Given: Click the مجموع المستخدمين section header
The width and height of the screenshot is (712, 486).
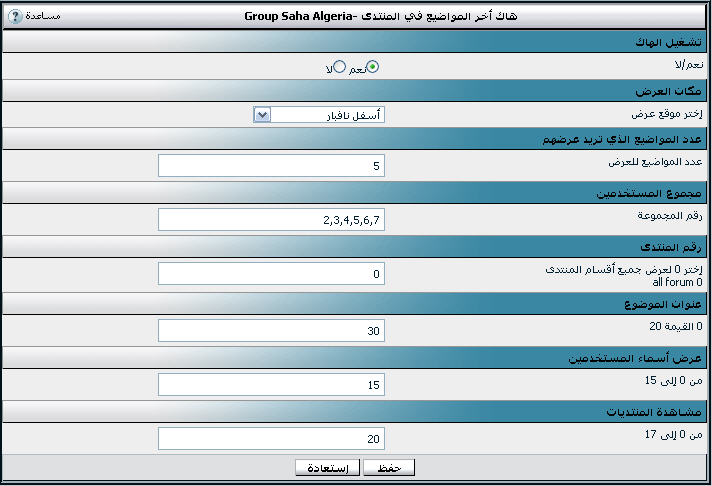Looking at the screenshot, I should [356, 193].
